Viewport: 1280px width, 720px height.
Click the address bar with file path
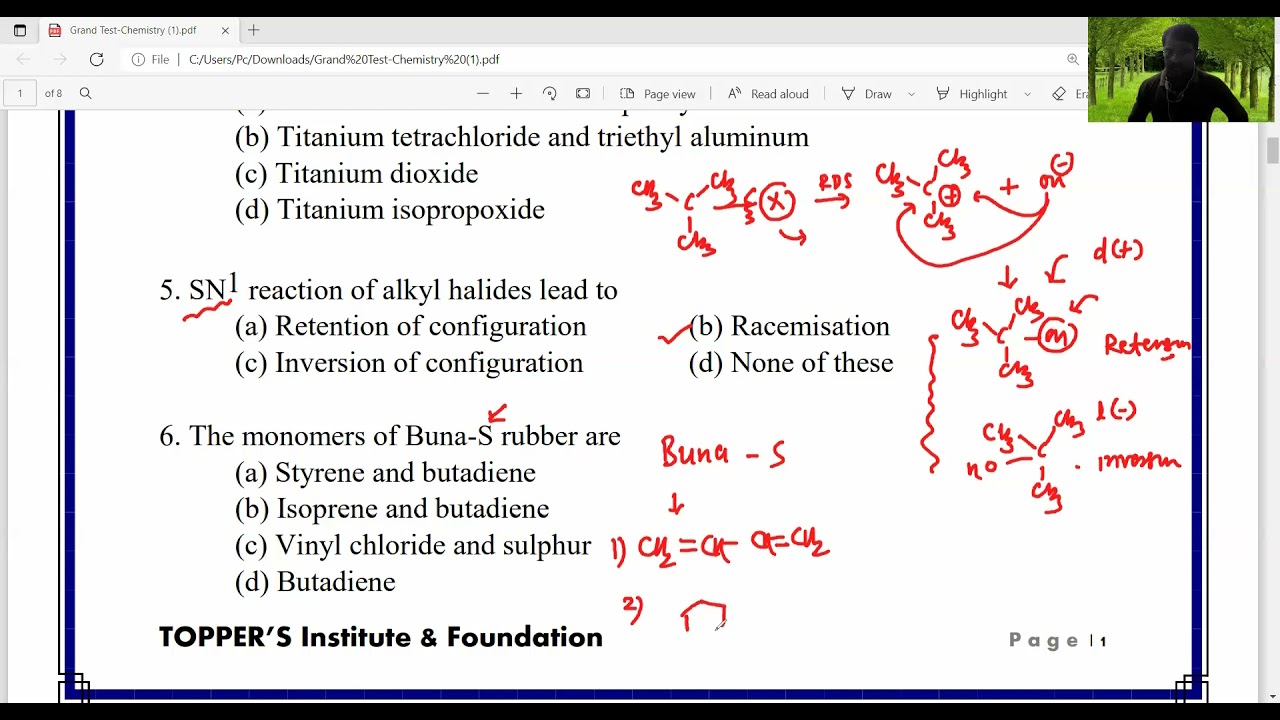[x=344, y=60]
